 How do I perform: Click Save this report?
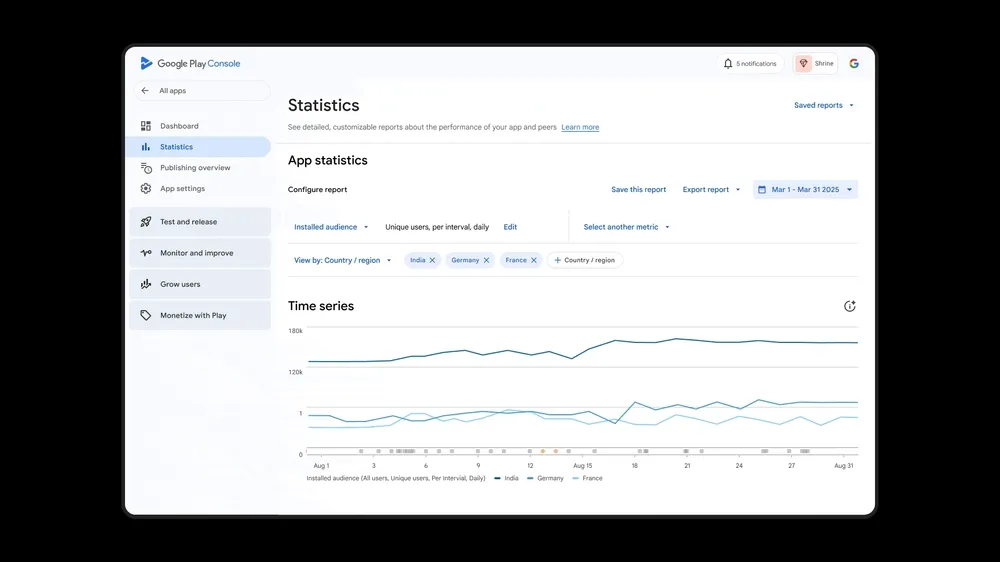(638, 189)
